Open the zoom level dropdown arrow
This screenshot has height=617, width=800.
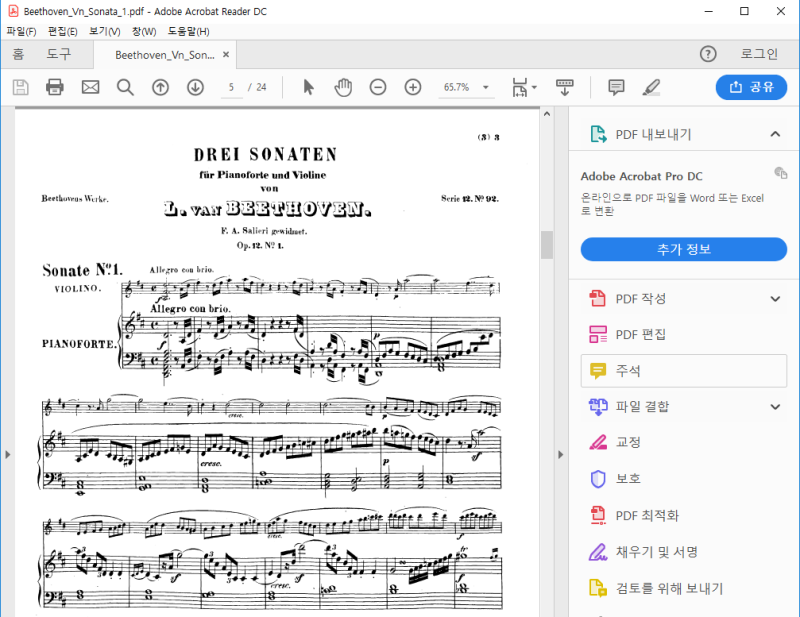click(x=486, y=87)
